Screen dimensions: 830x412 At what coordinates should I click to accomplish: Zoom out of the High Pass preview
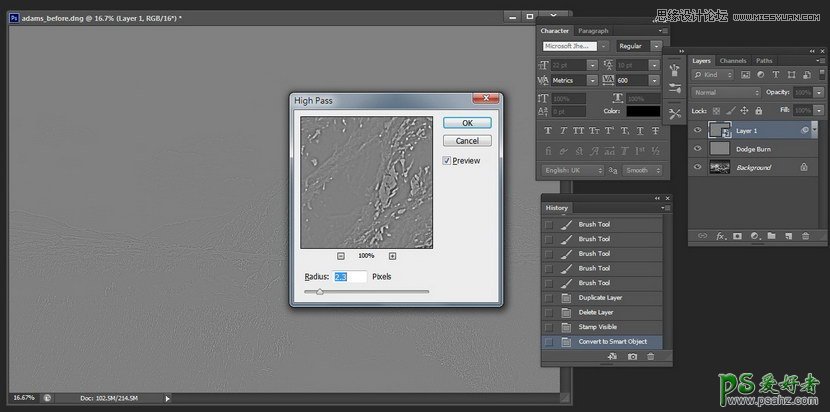341,256
